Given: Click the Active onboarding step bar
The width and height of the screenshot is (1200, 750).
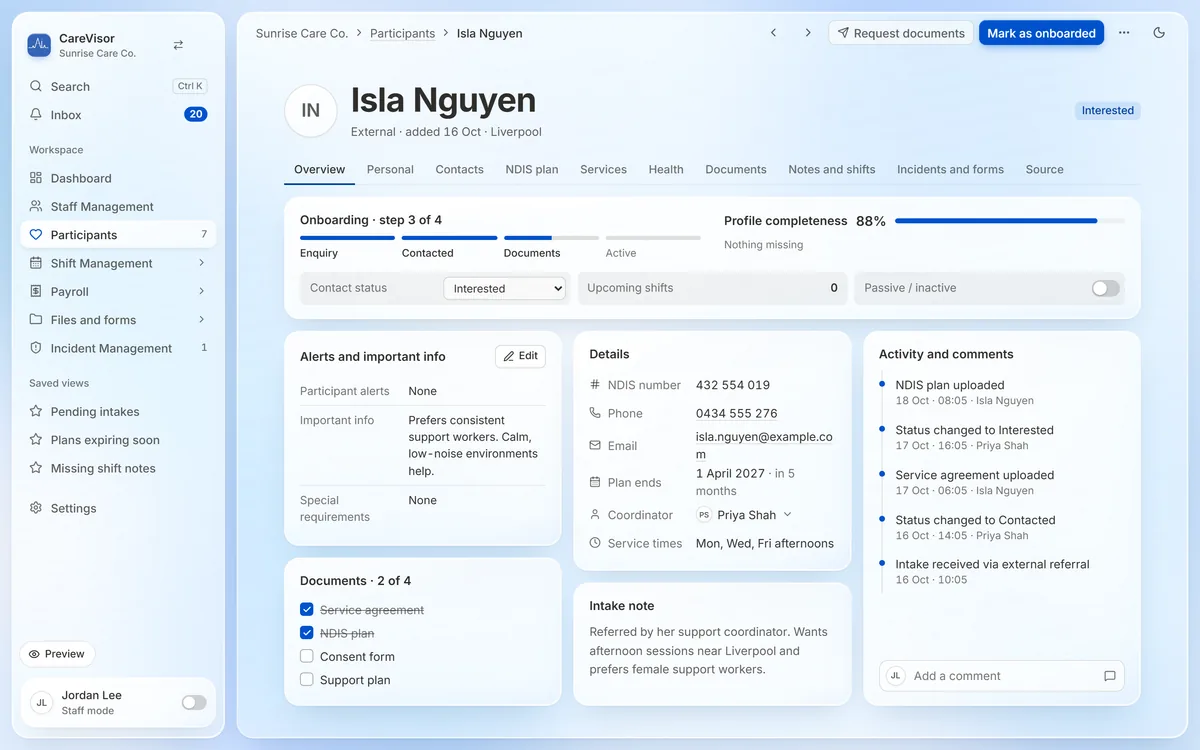Looking at the screenshot, I should click(653, 238).
